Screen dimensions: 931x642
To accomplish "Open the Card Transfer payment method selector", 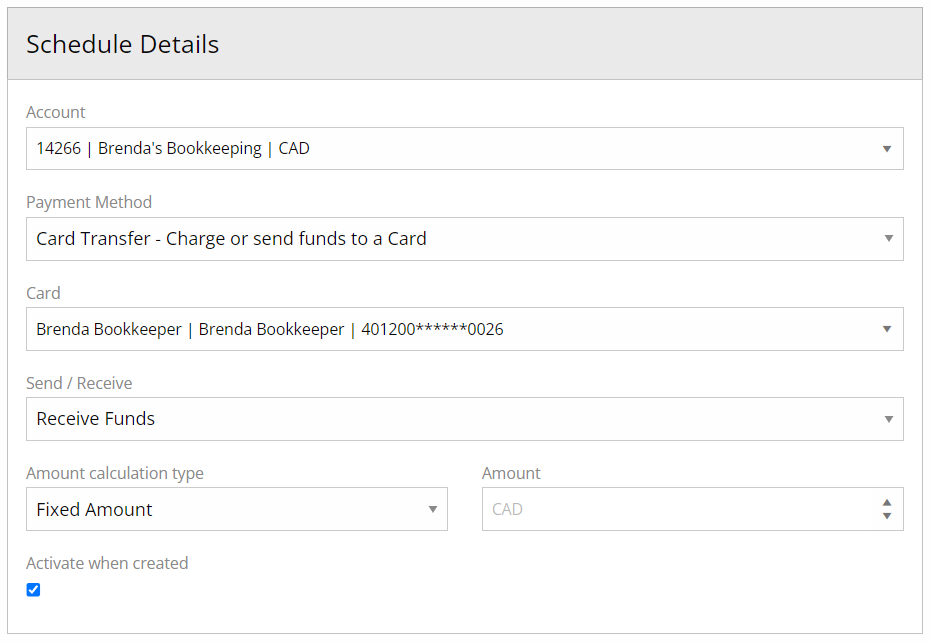I will pos(464,239).
